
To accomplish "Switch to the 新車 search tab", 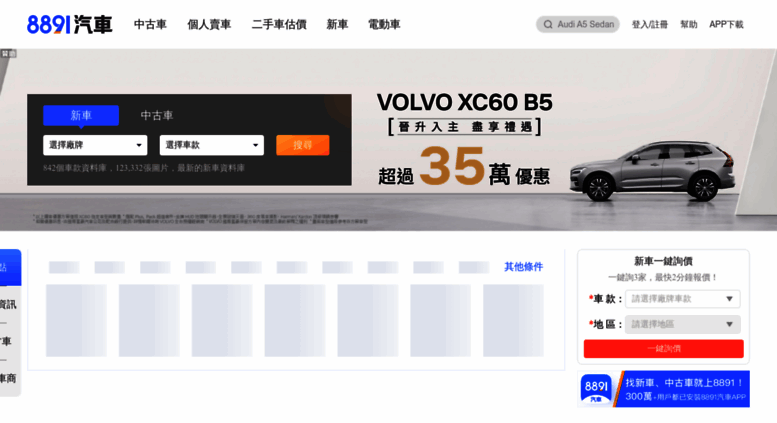I will [81, 115].
